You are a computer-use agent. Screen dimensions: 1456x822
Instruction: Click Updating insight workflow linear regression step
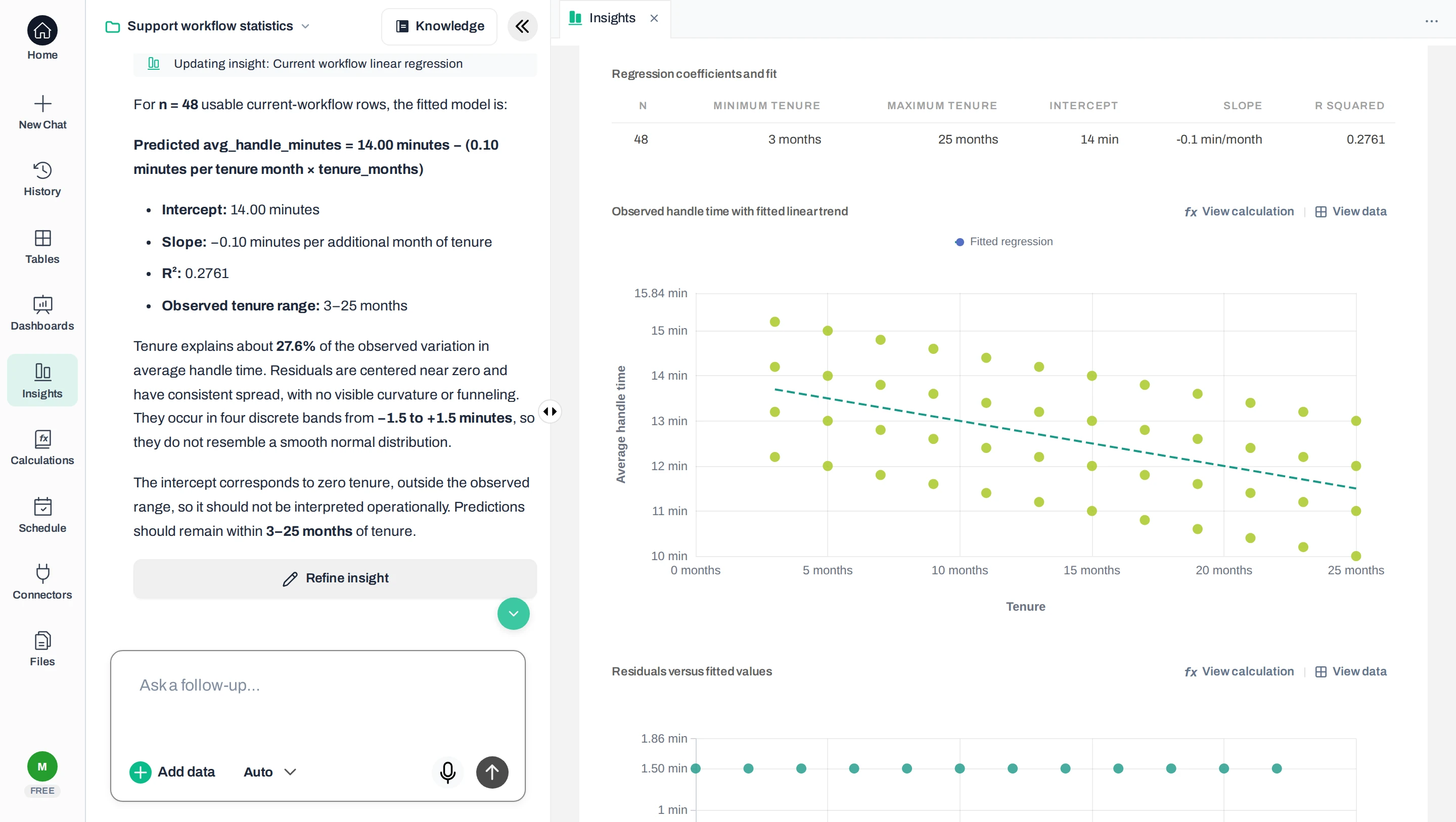tap(335, 64)
